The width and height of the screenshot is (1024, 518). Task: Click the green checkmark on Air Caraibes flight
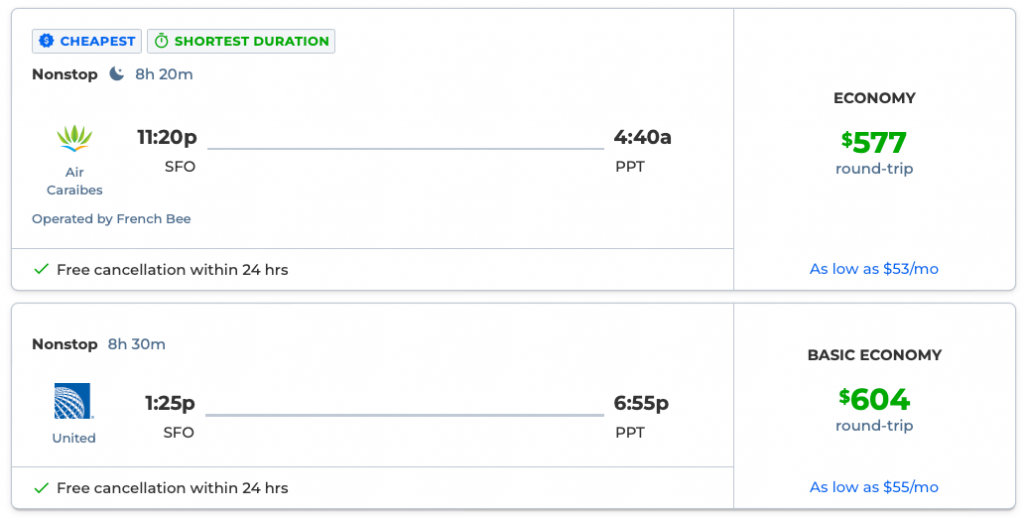coord(41,269)
